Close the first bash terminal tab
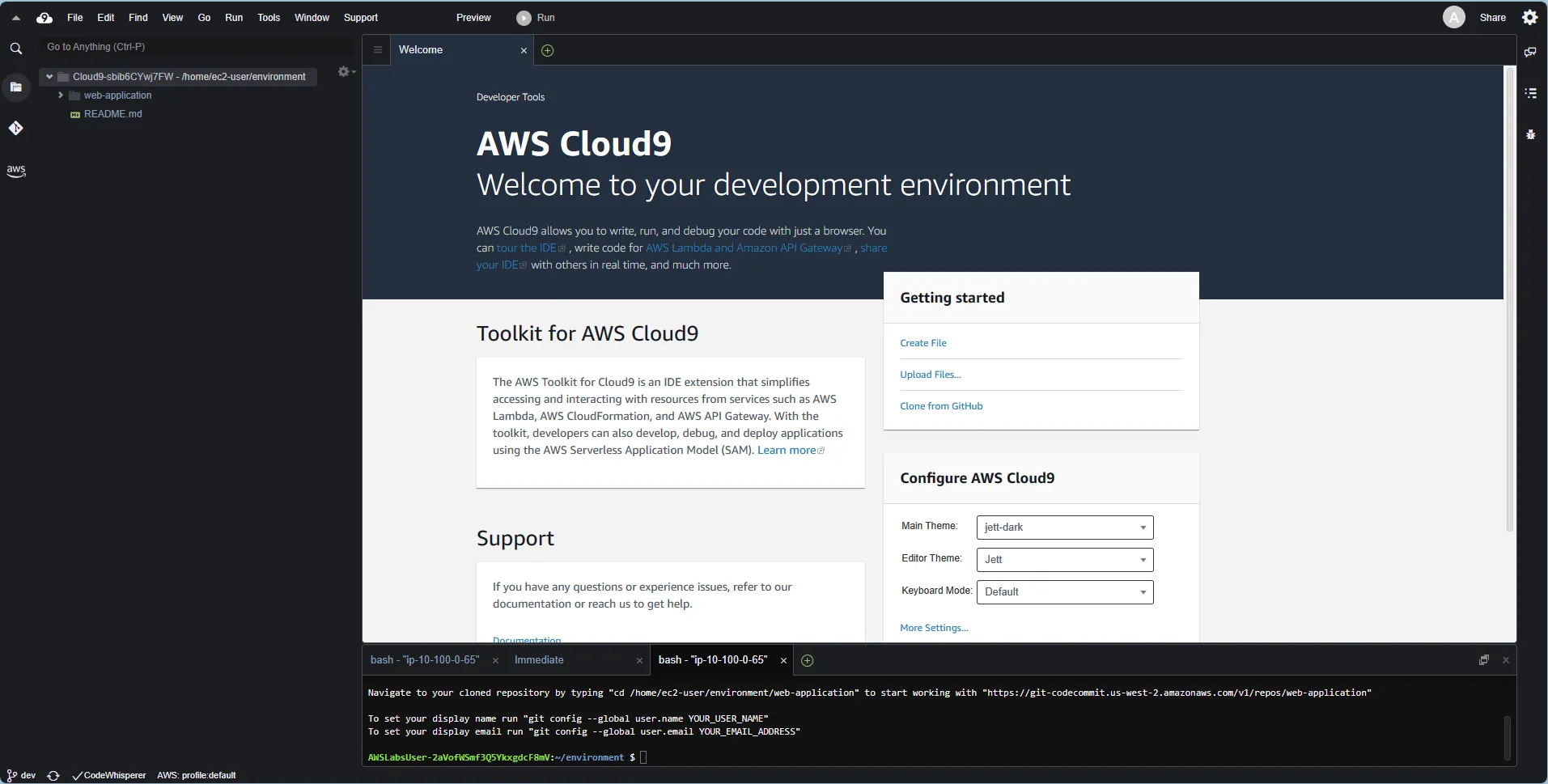 (496, 661)
